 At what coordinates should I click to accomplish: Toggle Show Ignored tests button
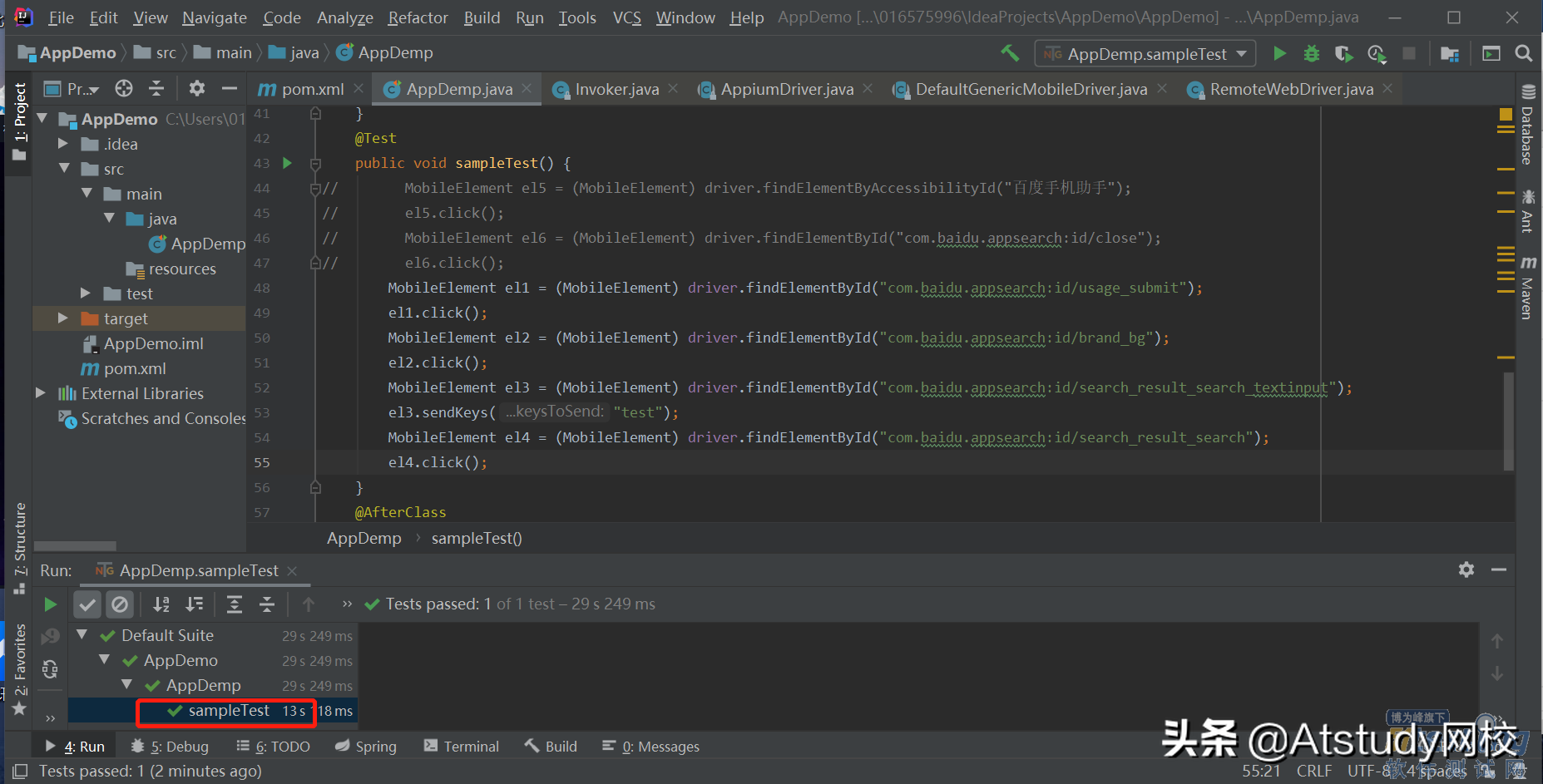(x=120, y=604)
